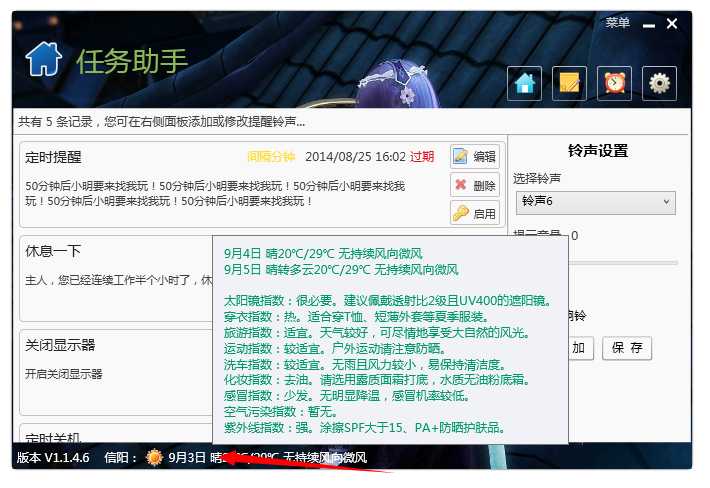Click the 9月5日 forecast line in tooltip
The image size is (710, 488).
pyautogui.click(x=341, y=270)
